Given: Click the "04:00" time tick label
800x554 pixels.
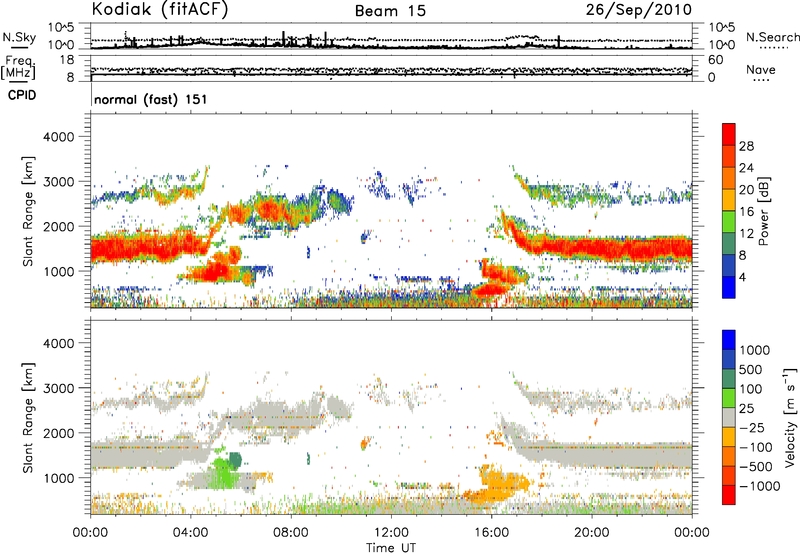Looking at the screenshot, I should (191, 533).
